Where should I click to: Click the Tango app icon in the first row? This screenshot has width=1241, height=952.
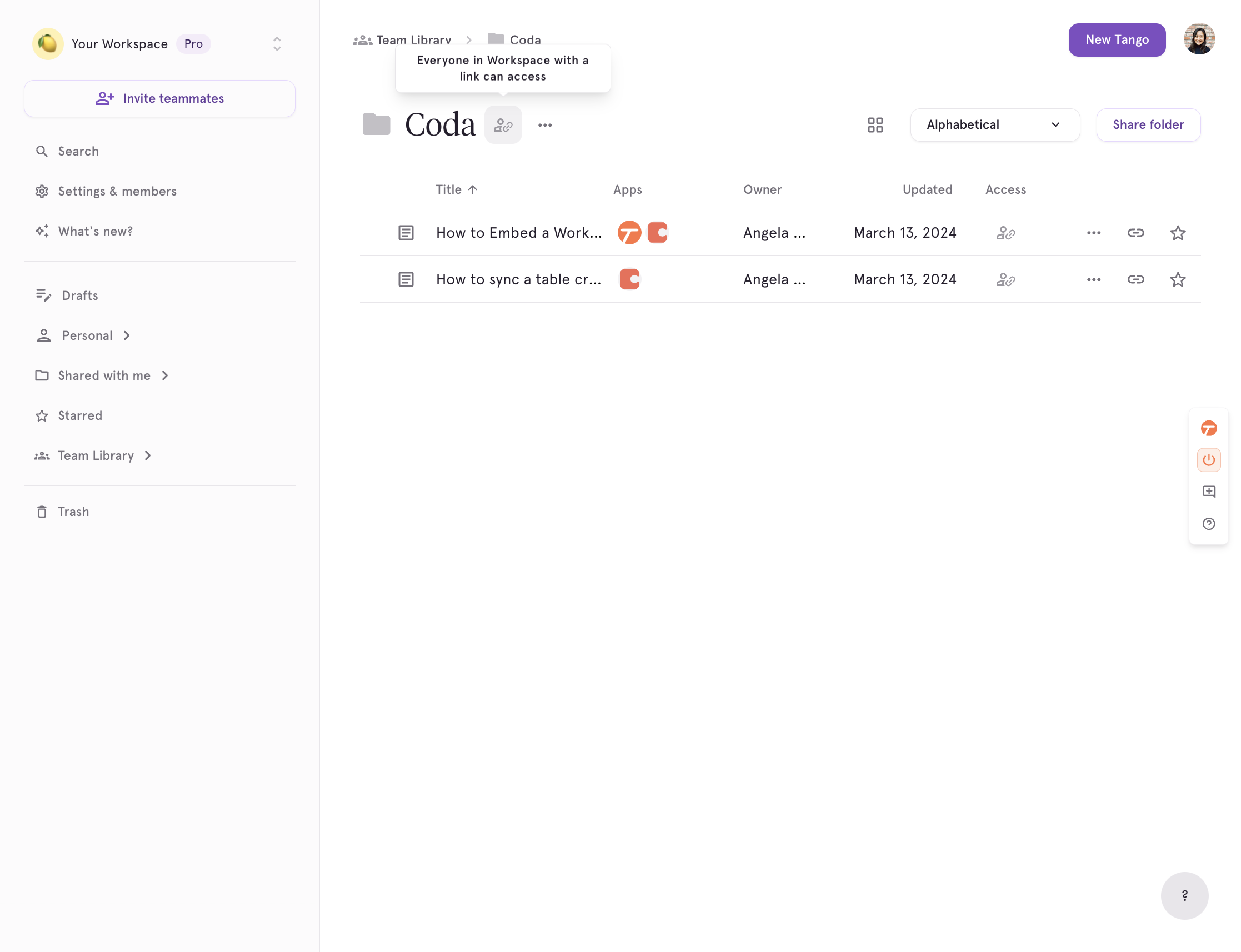(629, 233)
